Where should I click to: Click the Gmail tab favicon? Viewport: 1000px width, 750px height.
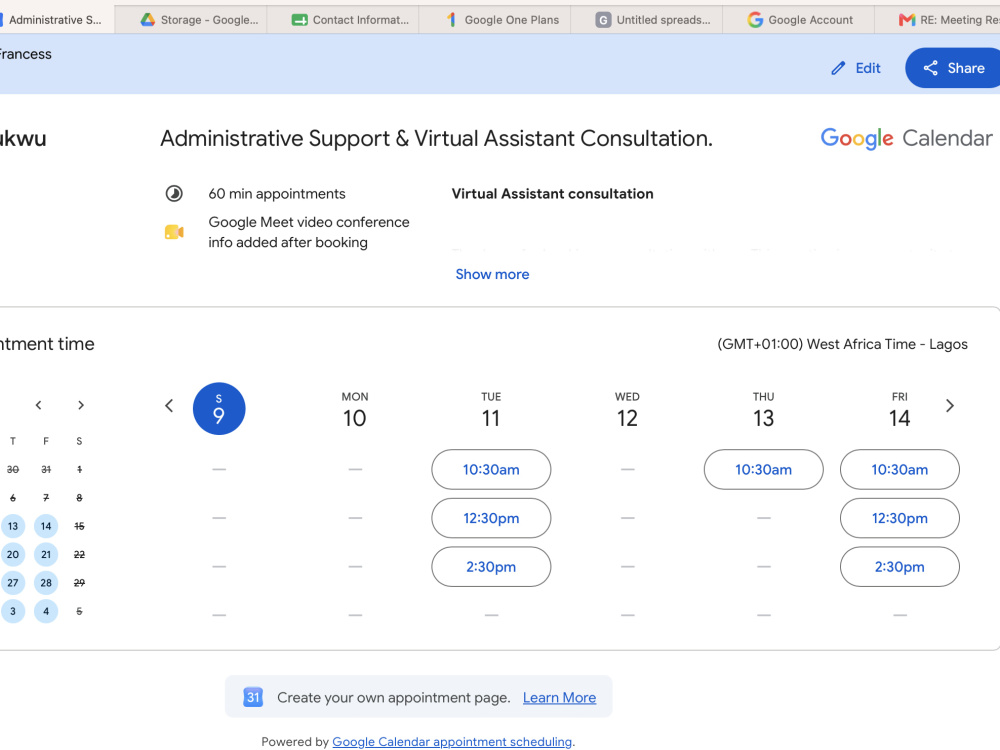pos(907,20)
